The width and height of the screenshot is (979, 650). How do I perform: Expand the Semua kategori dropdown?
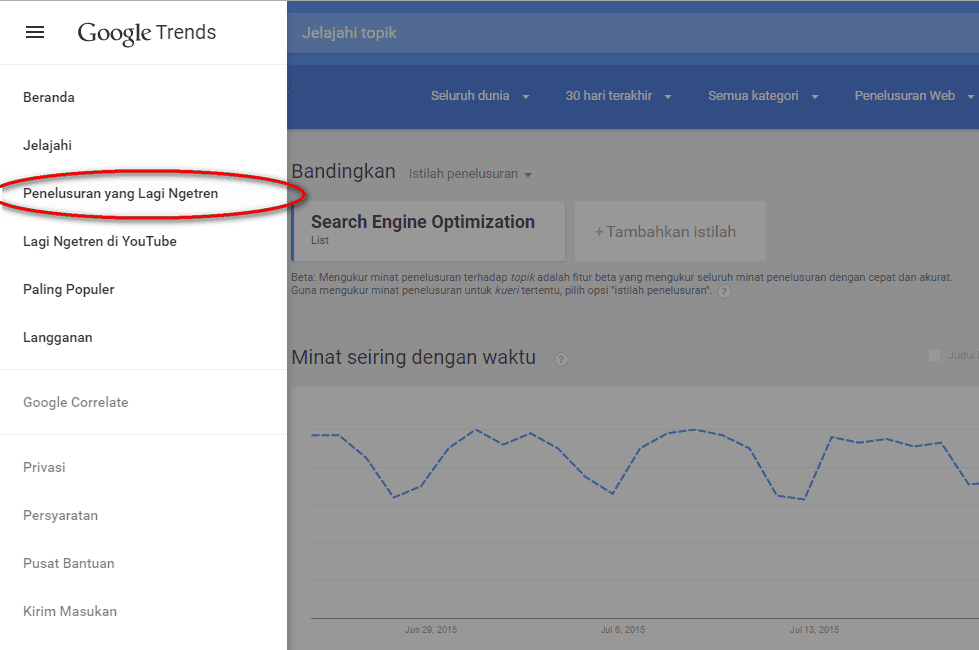coord(763,96)
